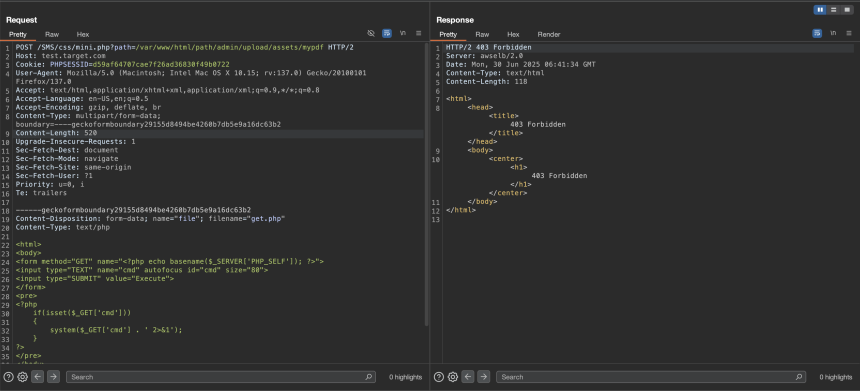Image resolution: width=860 pixels, height=391 pixels.
Task: Click the Response 0 highlights label
Action: (836, 377)
